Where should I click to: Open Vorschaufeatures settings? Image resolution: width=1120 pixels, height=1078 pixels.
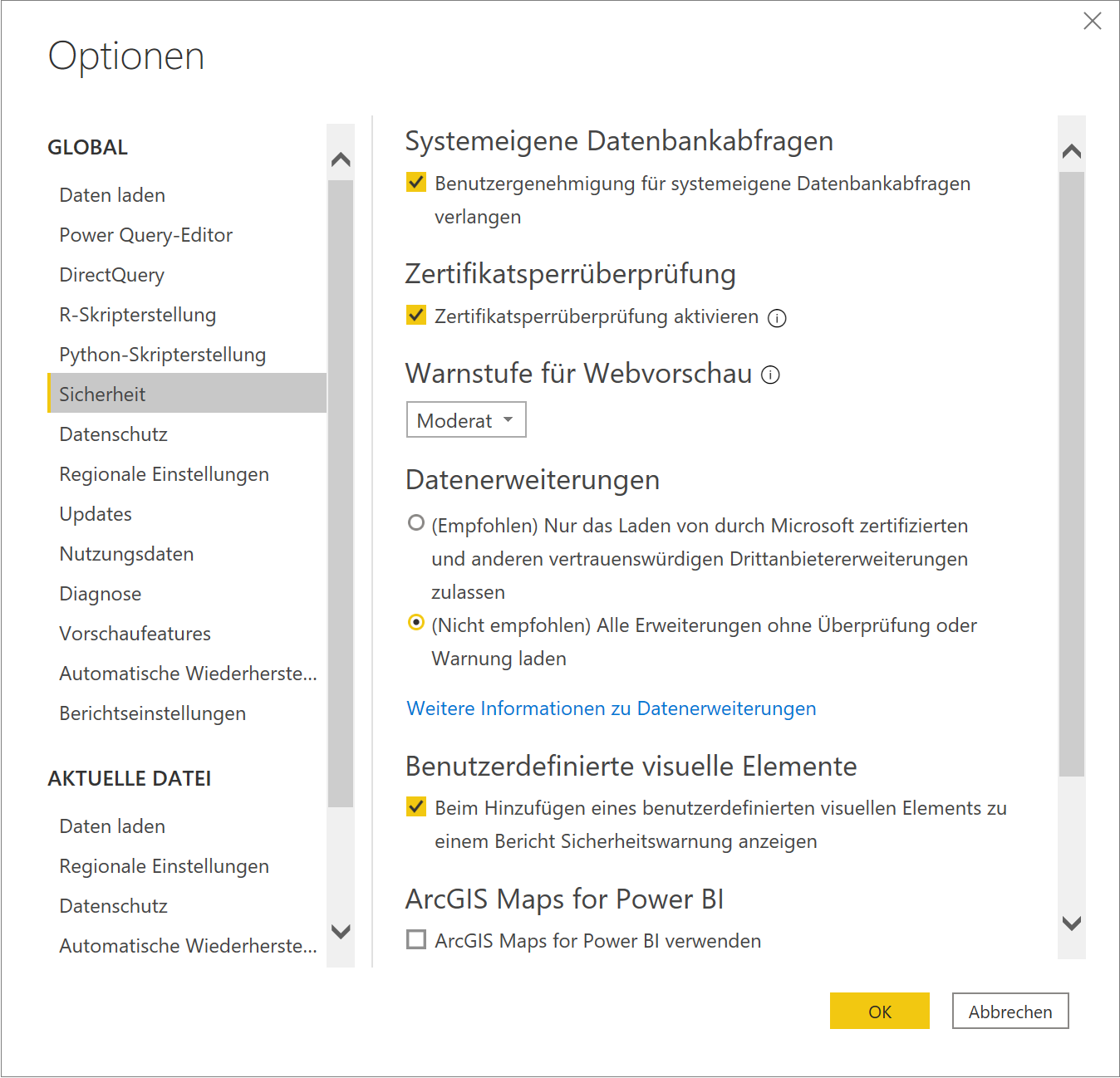[x=187, y=634]
